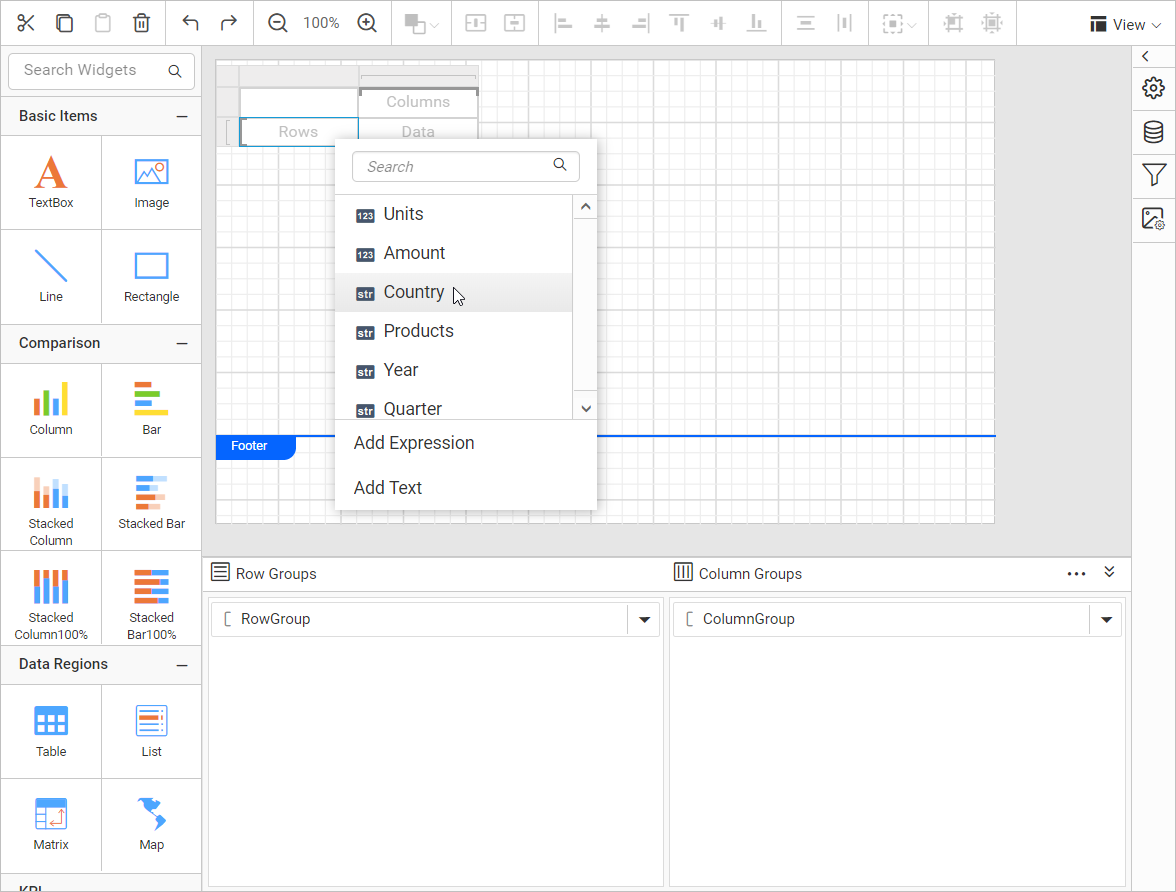Click the field list scroll up arrow
The image size is (1176, 892).
point(585,207)
